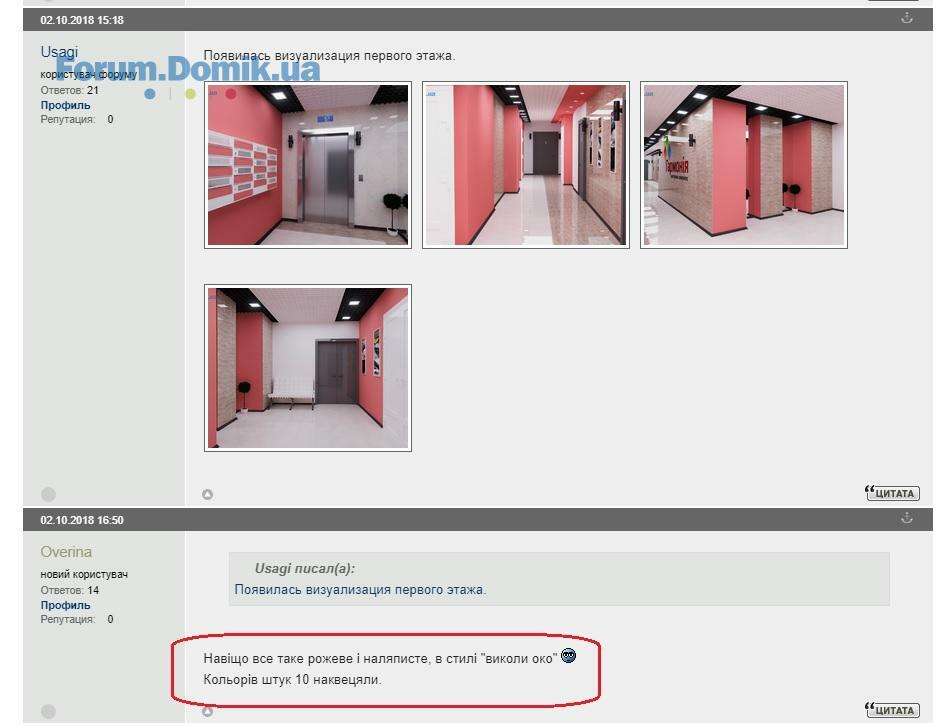
Task: Click the up-arrow icon below Overina's post
Action: pyautogui.click(x=207, y=711)
